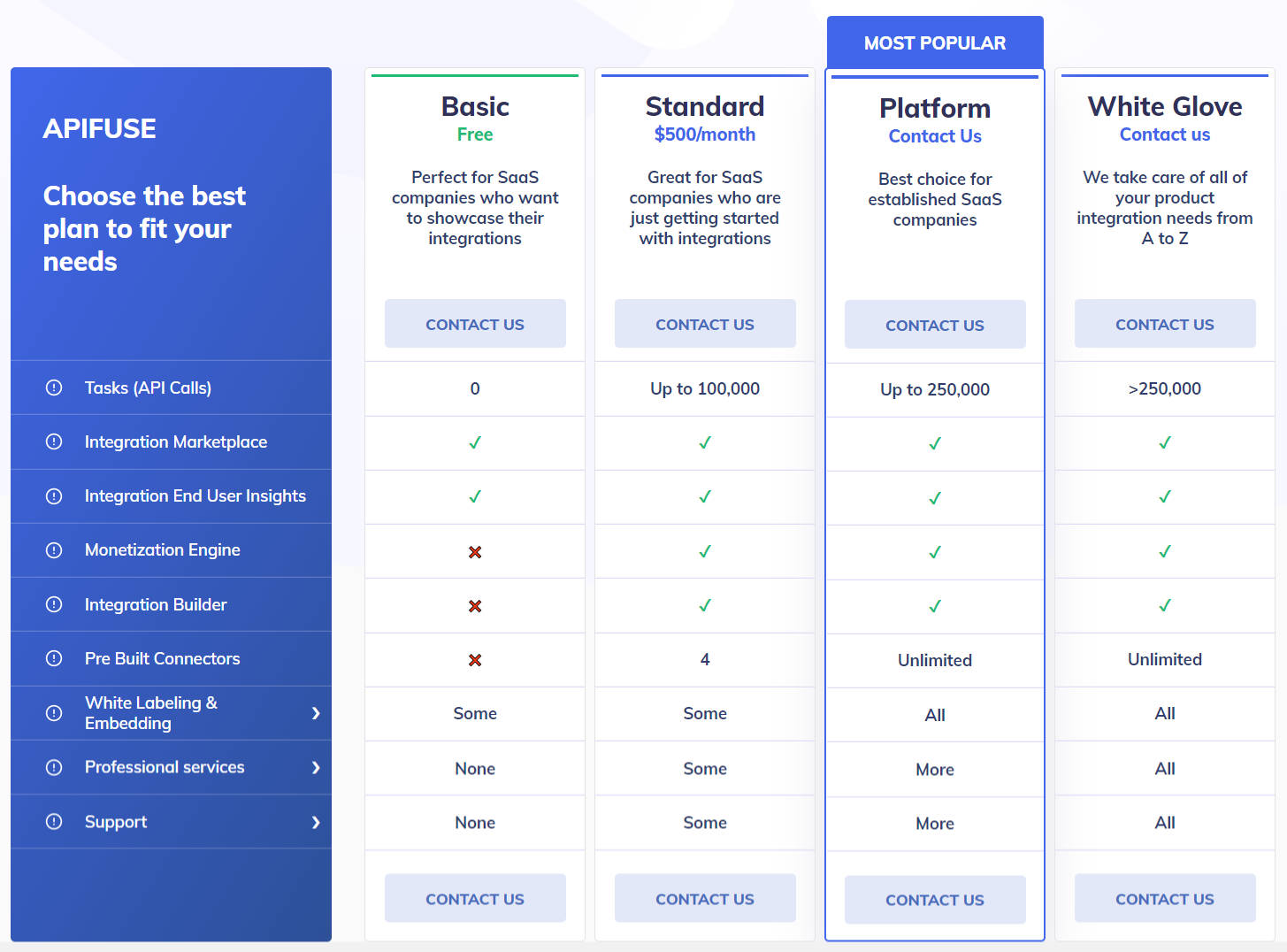Viewport: 1287px width, 952px height.
Task: Click Contact Us under the White Glove header
Action: [1165, 324]
